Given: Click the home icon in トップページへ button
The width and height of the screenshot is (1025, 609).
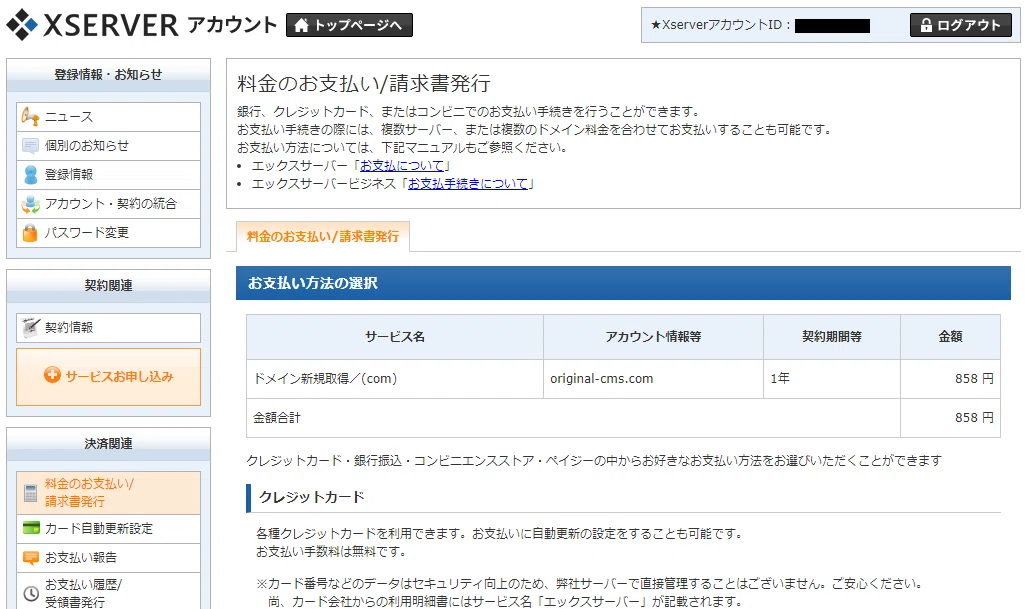Looking at the screenshot, I should [x=301, y=25].
